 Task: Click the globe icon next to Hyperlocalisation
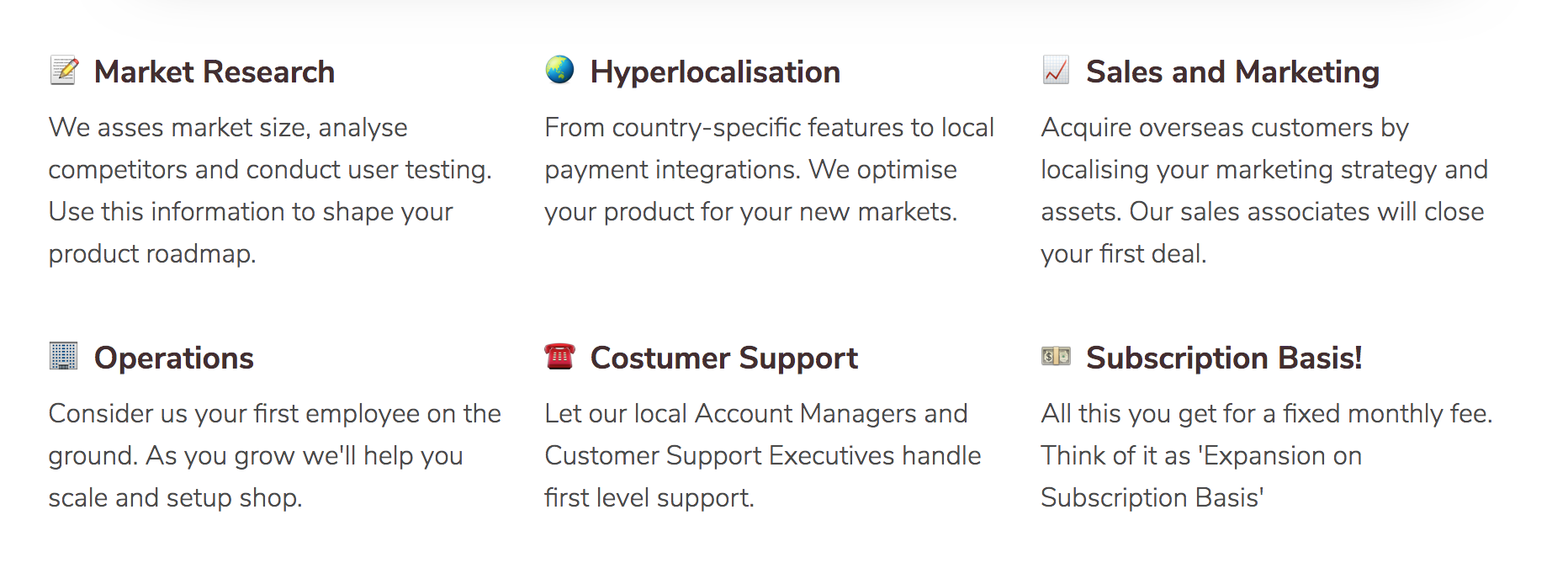click(x=559, y=70)
